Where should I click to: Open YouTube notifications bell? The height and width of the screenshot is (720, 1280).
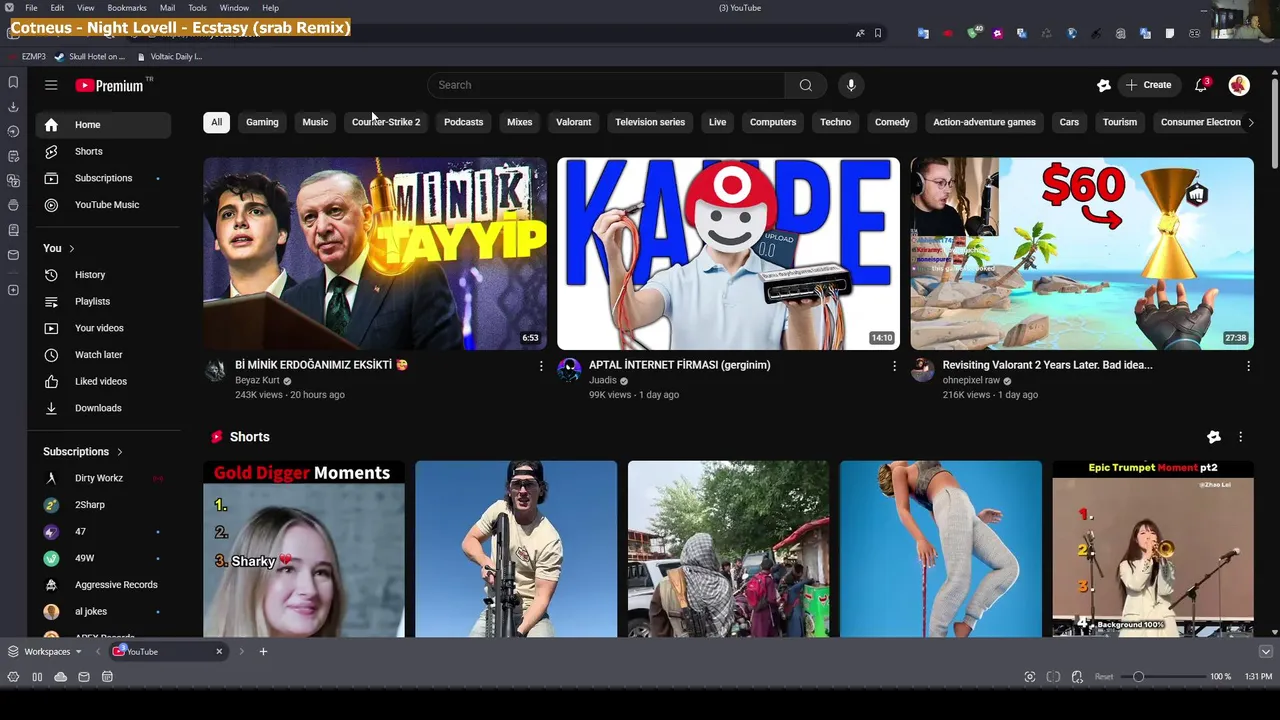(x=1201, y=85)
